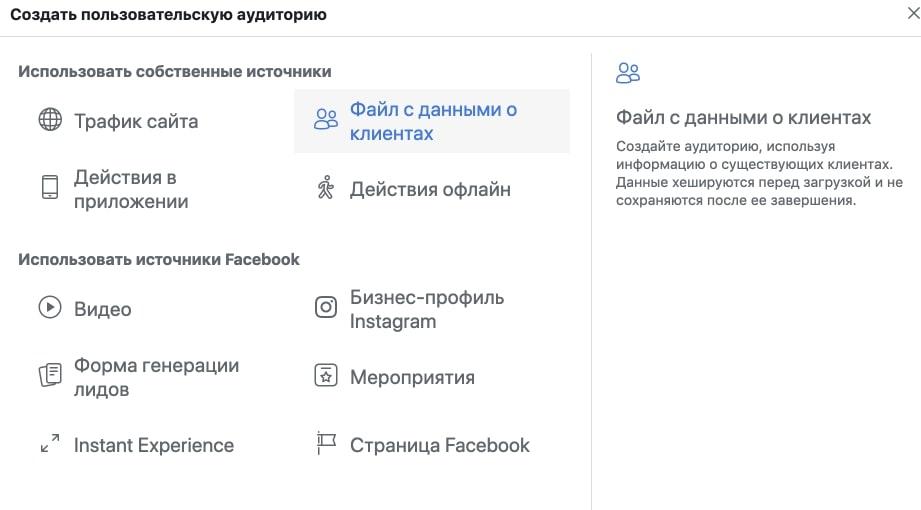921x510 pixels.
Task: Click the expand arrows icon for Instant Experience
Action: (50, 443)
